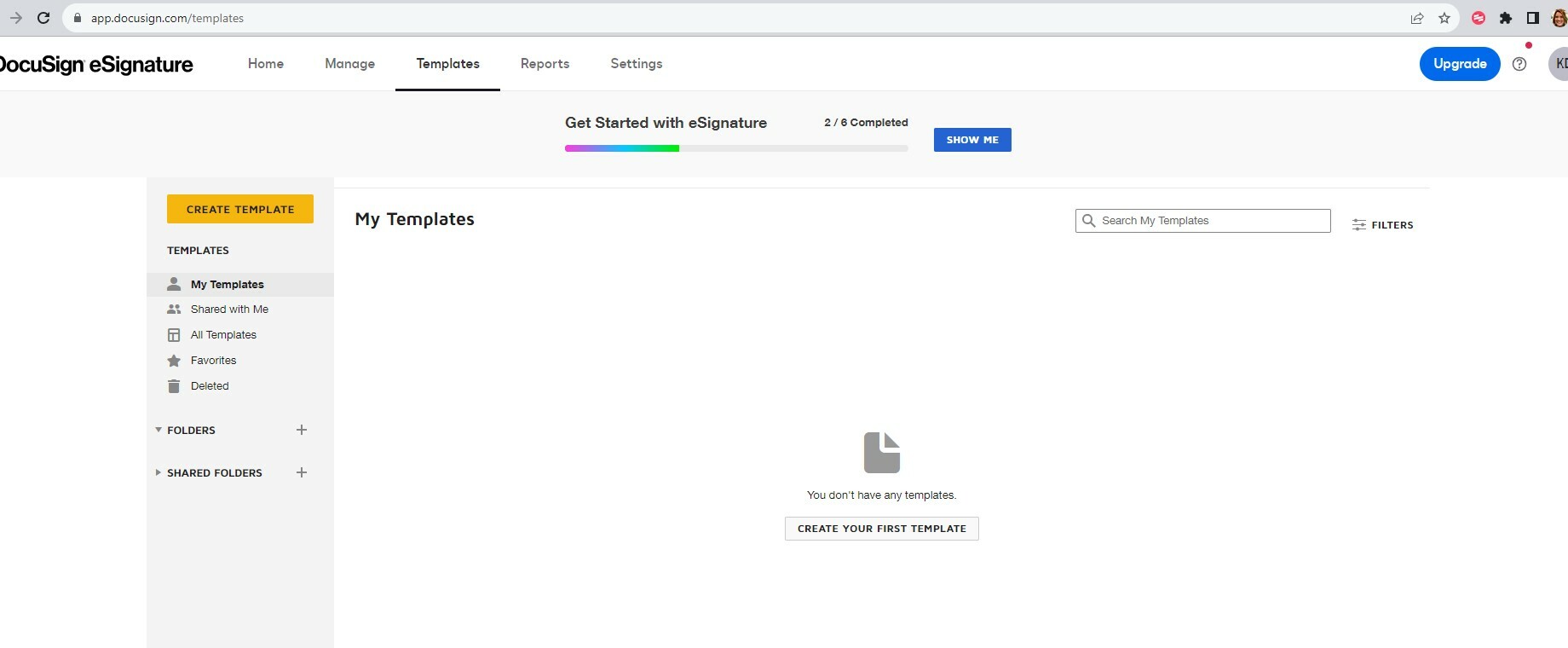Add a new folder with plus icon
The height and width of the screenshot is (648, 1568).
(302, 430)
